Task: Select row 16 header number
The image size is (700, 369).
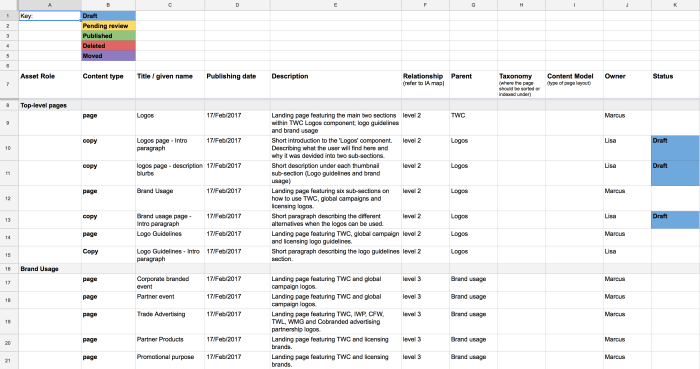Action: click(x=9, y=269)
